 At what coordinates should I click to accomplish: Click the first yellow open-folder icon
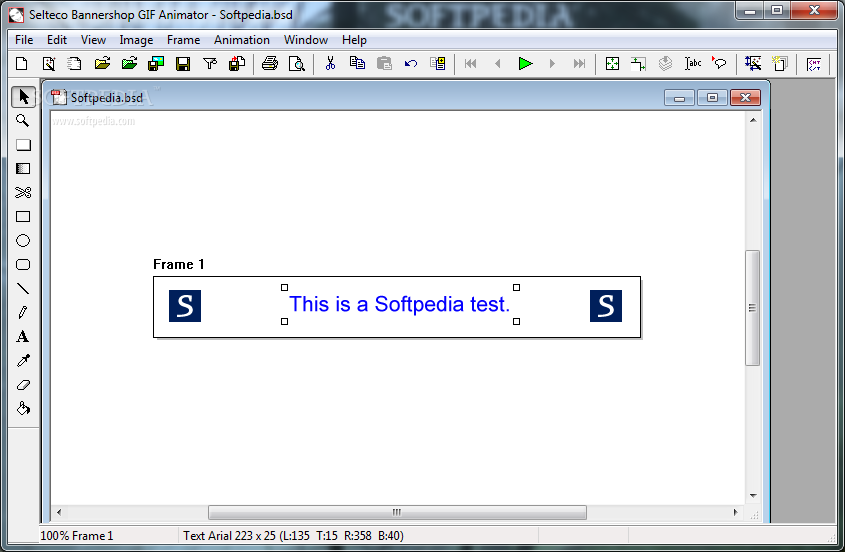[102, 64]
